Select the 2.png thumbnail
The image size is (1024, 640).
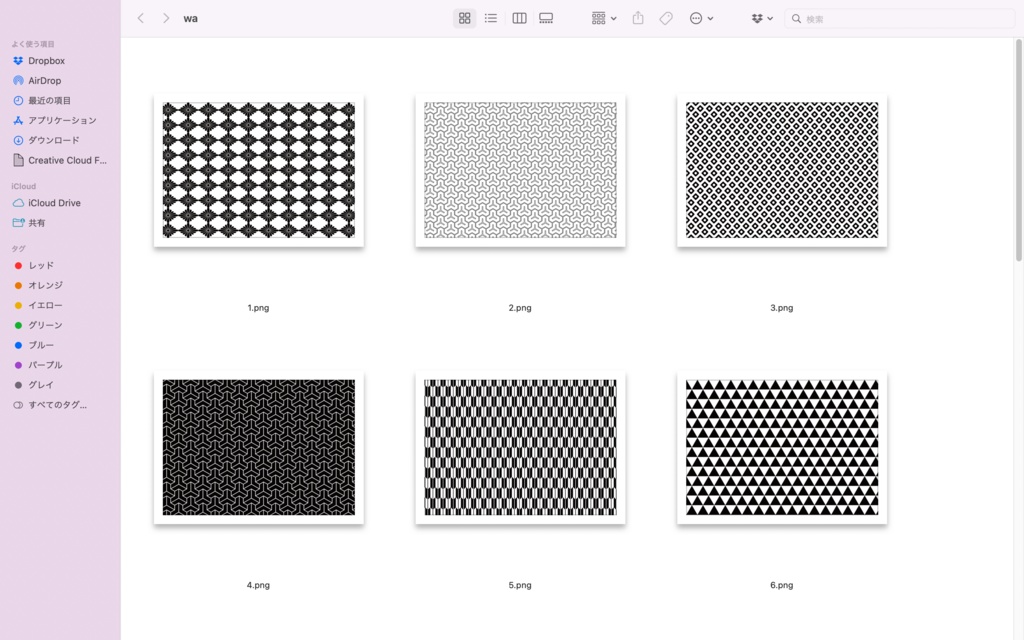click(x=520, y=170)
